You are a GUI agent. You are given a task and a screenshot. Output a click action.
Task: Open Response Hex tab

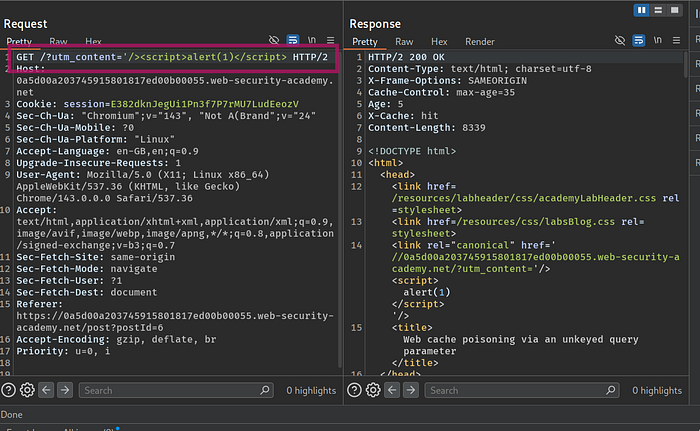point(439,42)
